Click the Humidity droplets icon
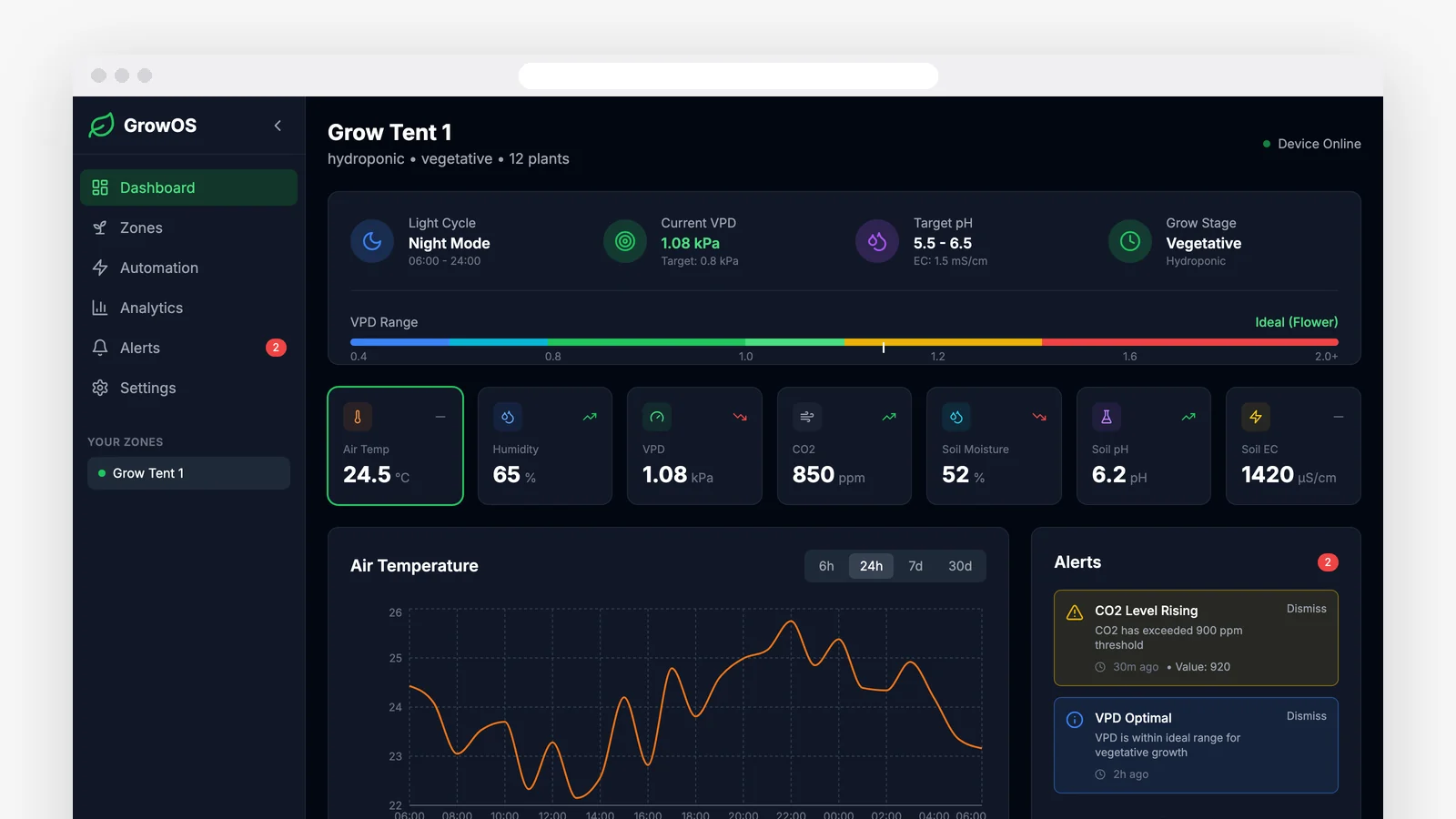 [x=508, y=417]
